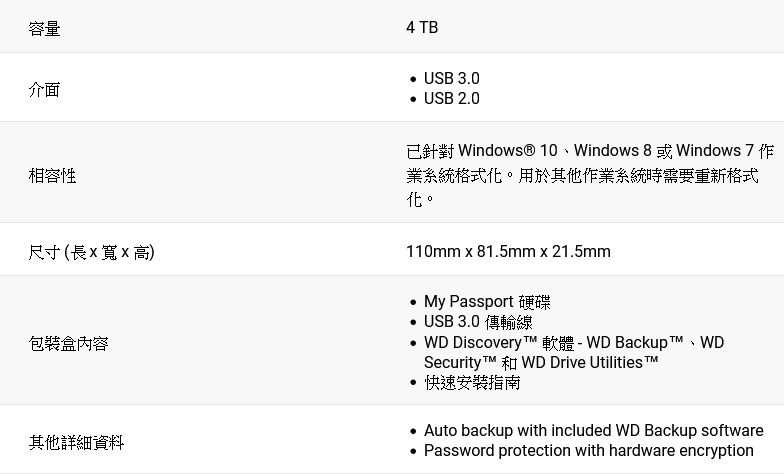784x474 pixels.
Task: Click the 包裝盒內容 row label
Action: (68, 343)
